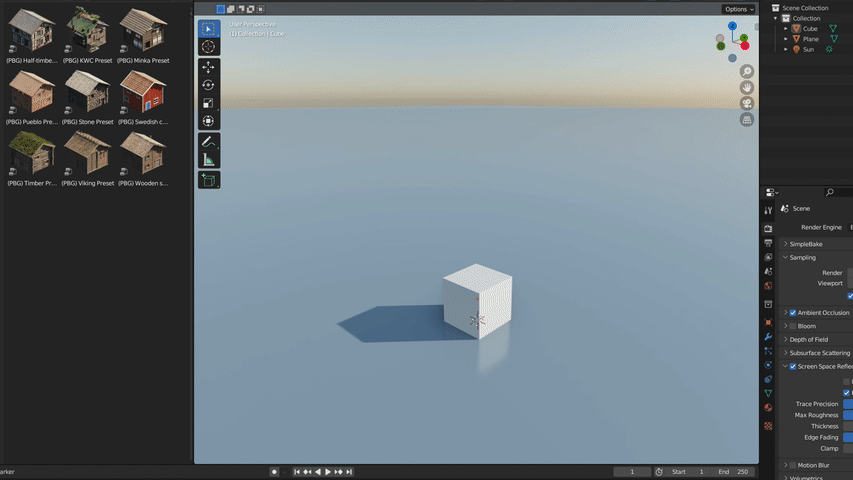The height and width of the screenshot is (480, 853).
Task: Select Scene Collection in outliner
Action: pos(805,8)
